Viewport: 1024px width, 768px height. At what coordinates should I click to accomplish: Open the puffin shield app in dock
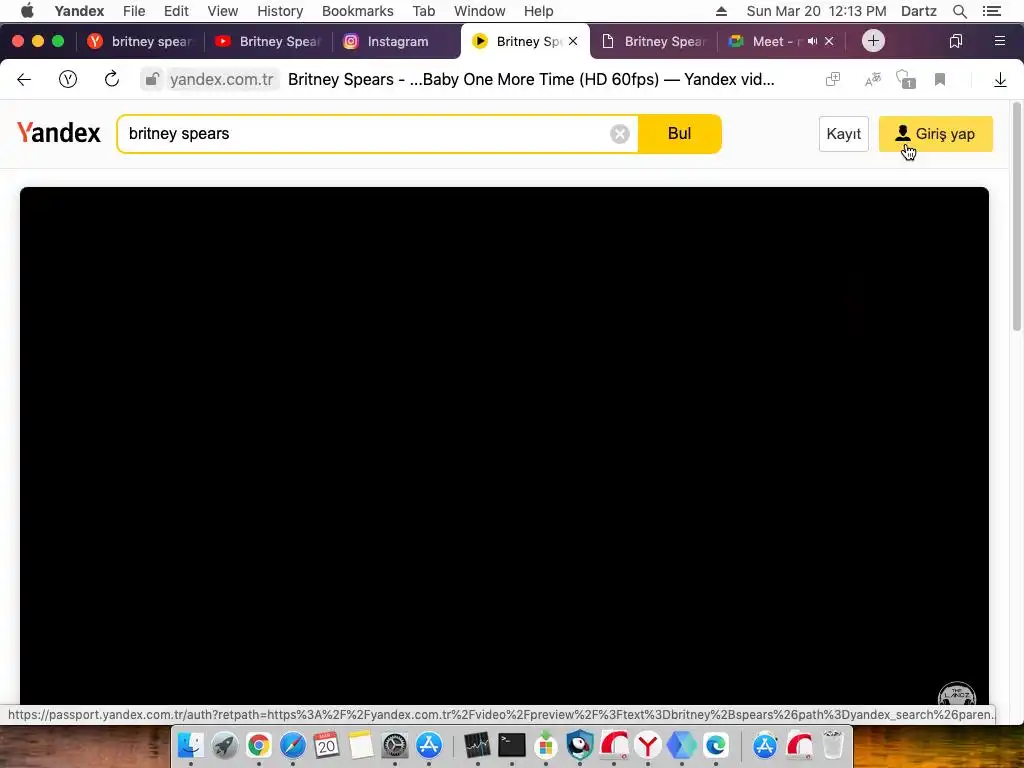pos(579,745)
